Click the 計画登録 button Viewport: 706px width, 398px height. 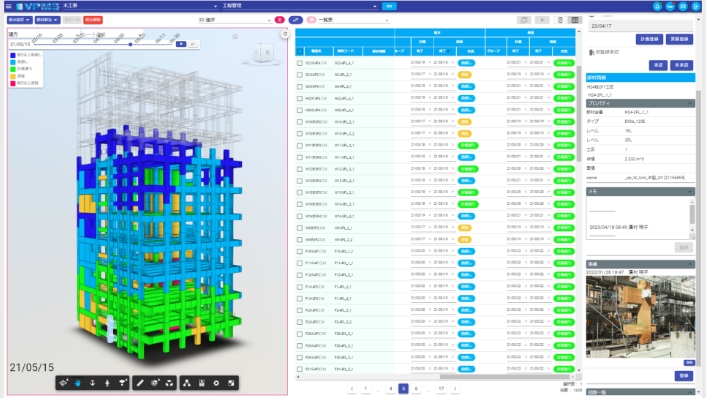pos(649,39)
